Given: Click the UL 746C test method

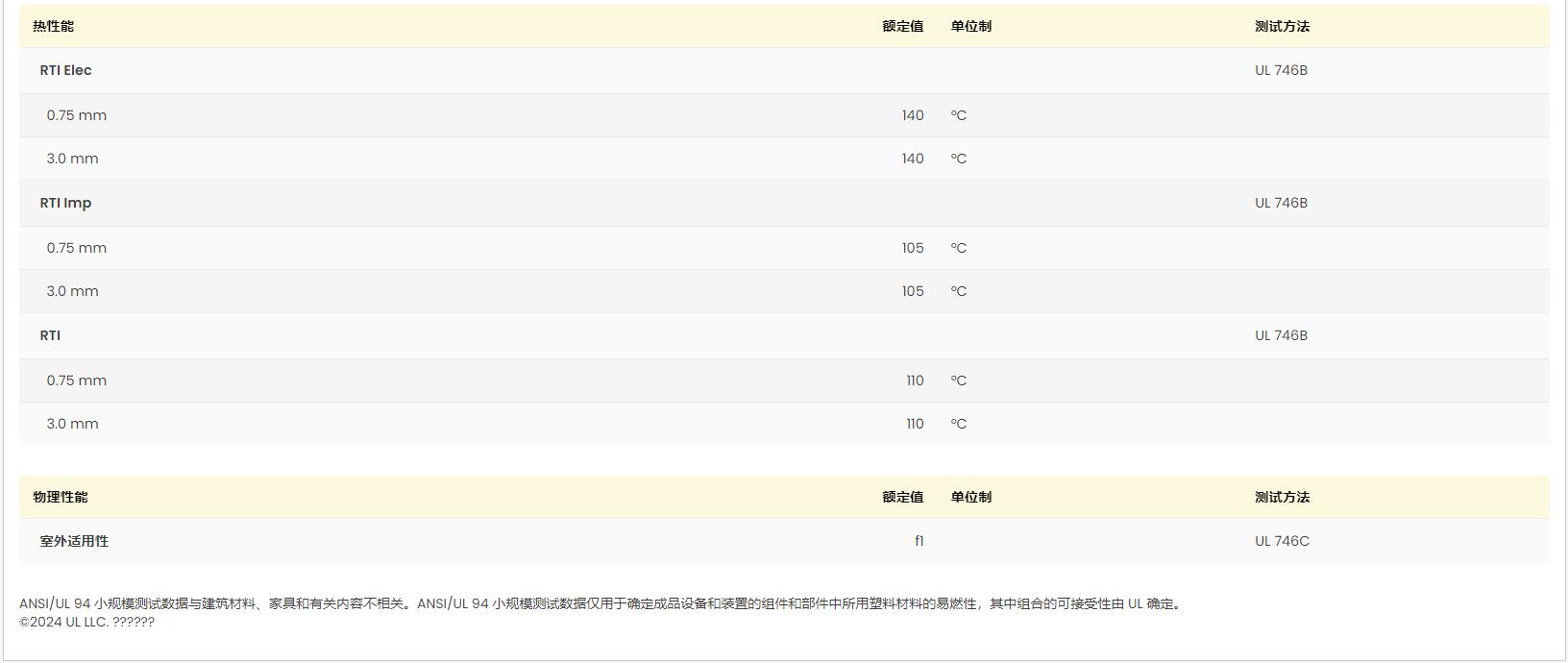Looking at the screenshot, I should click(1282, 542).
